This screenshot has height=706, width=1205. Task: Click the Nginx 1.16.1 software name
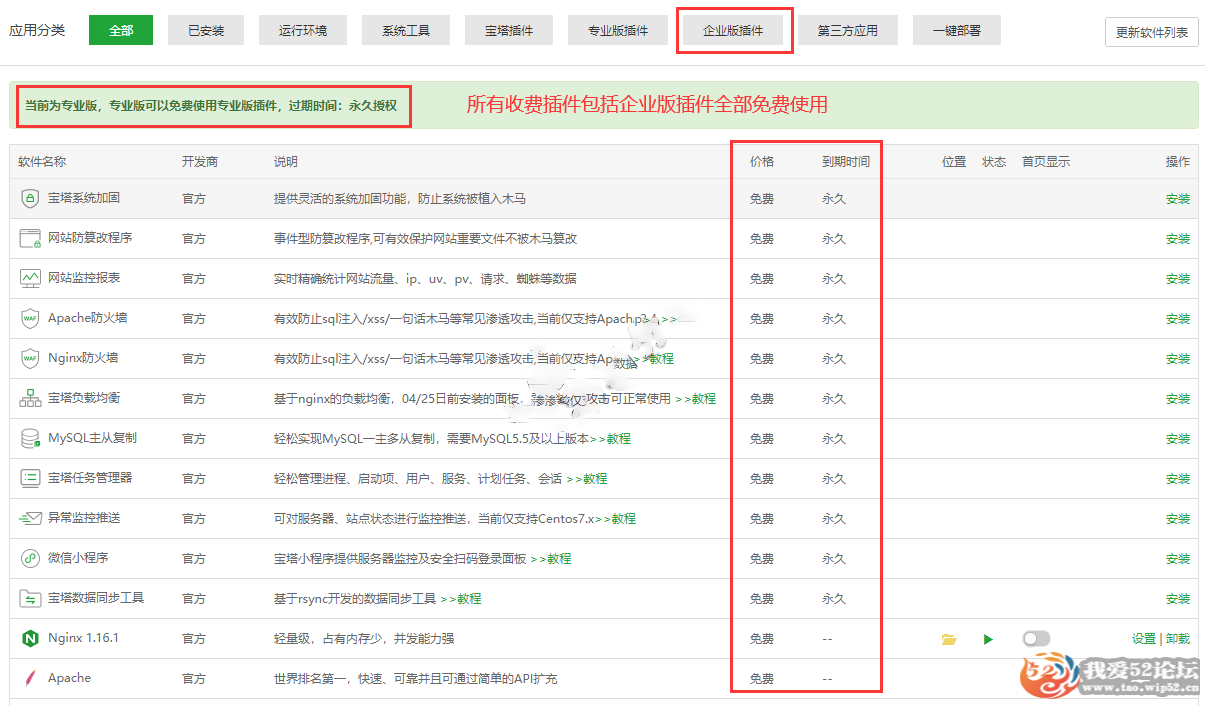click(84, 638)
